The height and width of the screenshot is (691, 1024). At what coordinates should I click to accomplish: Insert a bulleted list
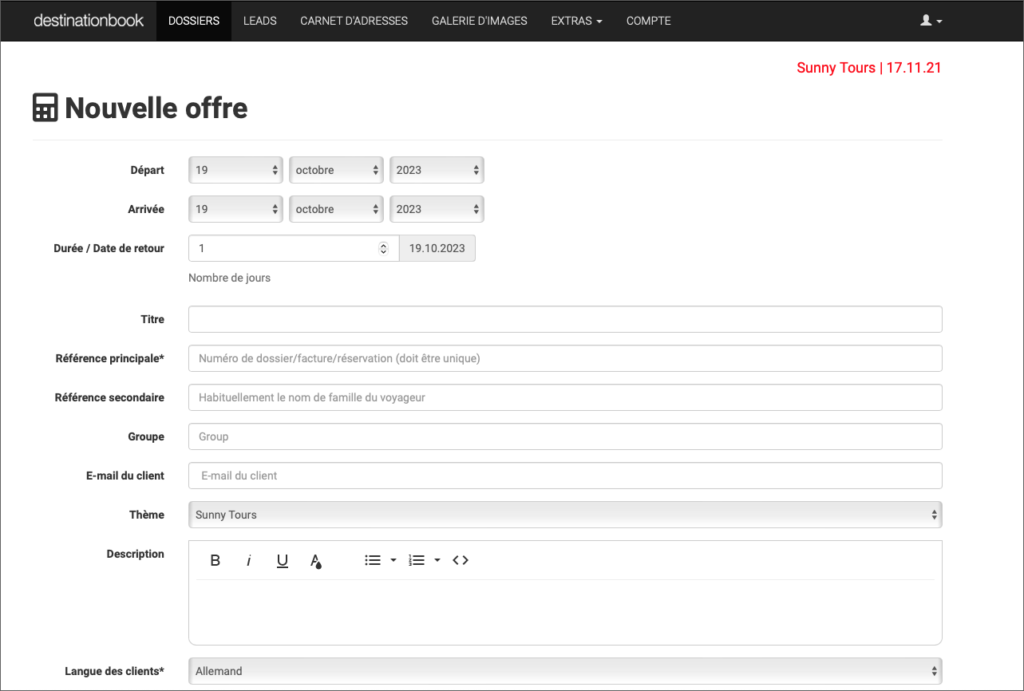click(373, 561)
